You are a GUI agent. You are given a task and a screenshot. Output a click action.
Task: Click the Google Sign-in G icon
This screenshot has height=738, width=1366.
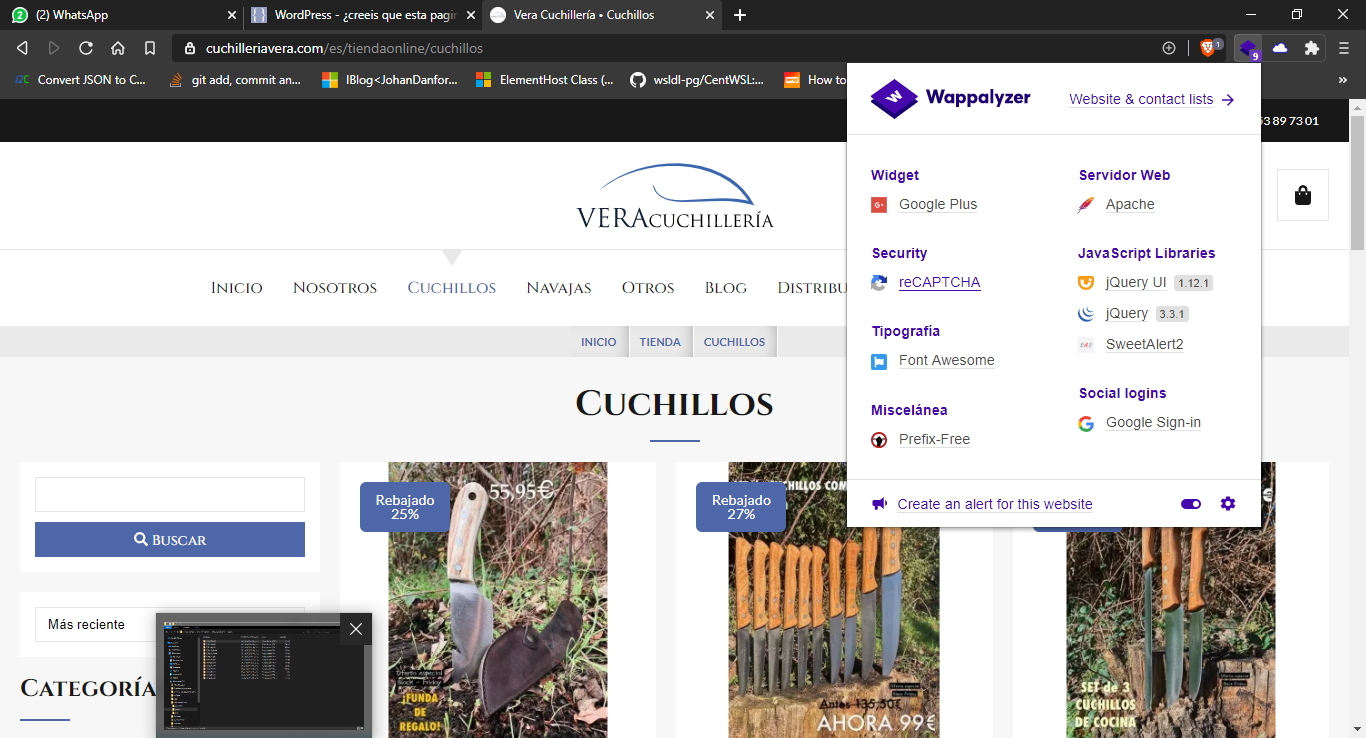pos(1086,423)
